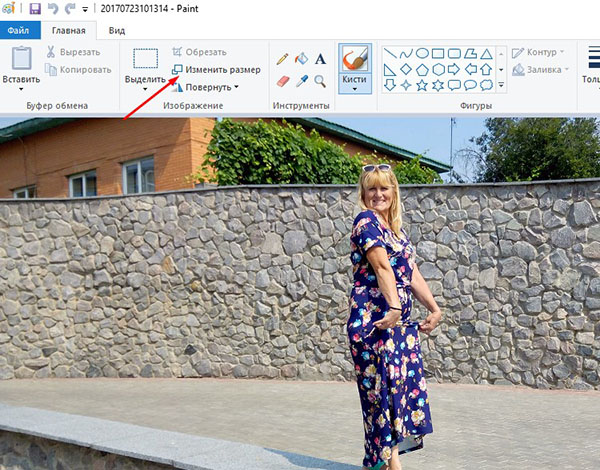600x470 pixels.
Task: Choose the rectangle shape
Action: 438,53
